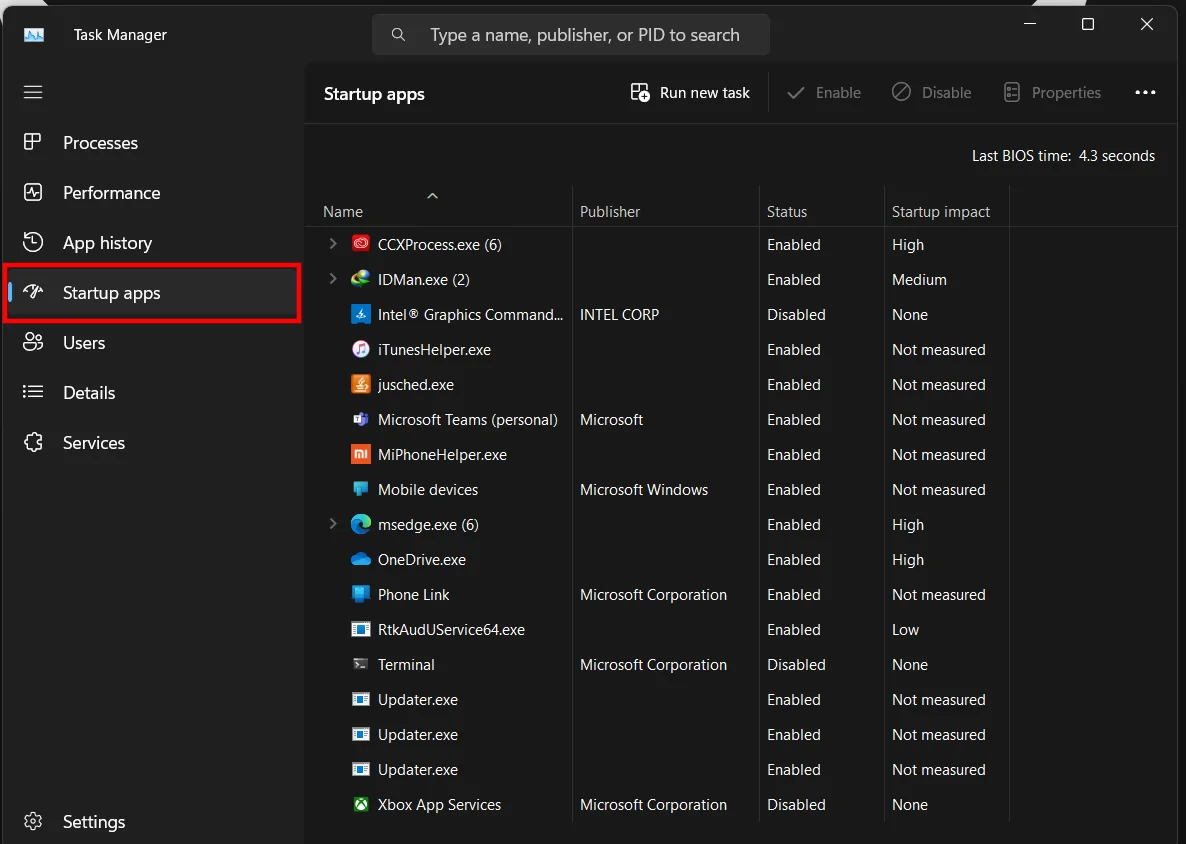Open the Processes tab
Screen dimensions: 1186x844
click(x=100, y=143)
